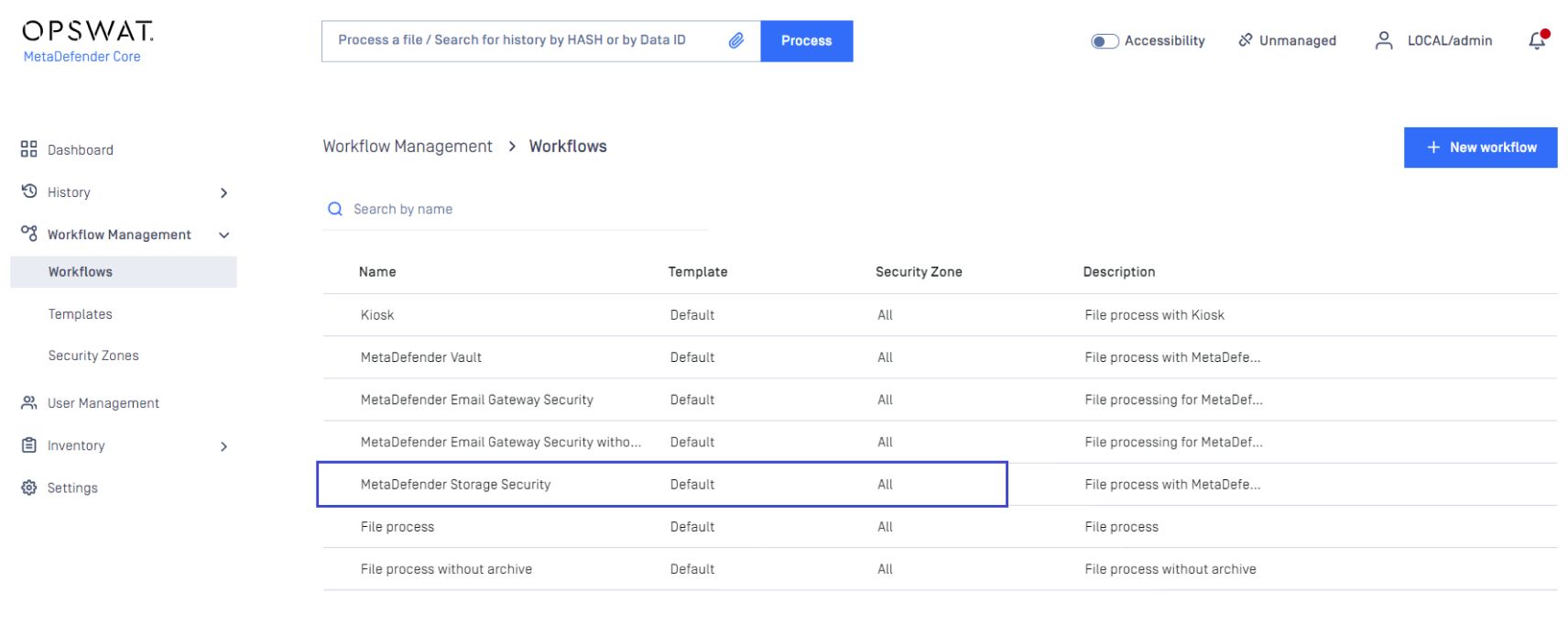Click the History clock icon
1568x625 pixels.
[29, 192]
